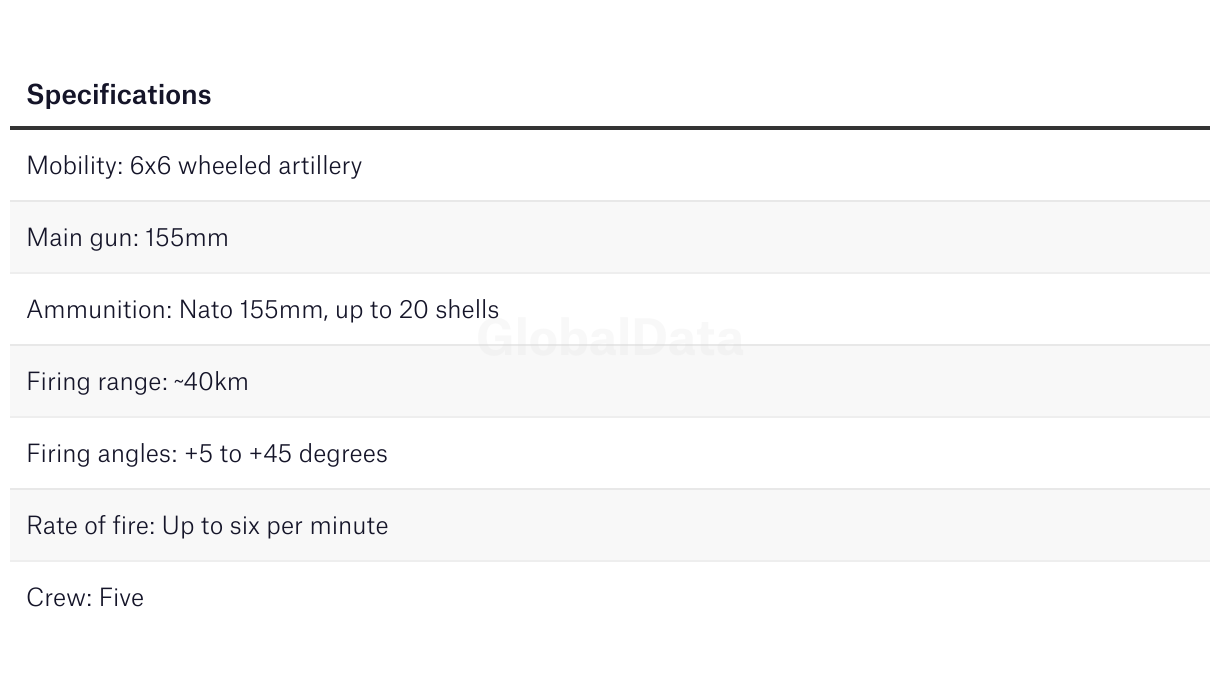Image resolution: width=1220 pixels, height=674 pixels.
Task: Click the "Main gun:" label
Action: coord(82,238)
